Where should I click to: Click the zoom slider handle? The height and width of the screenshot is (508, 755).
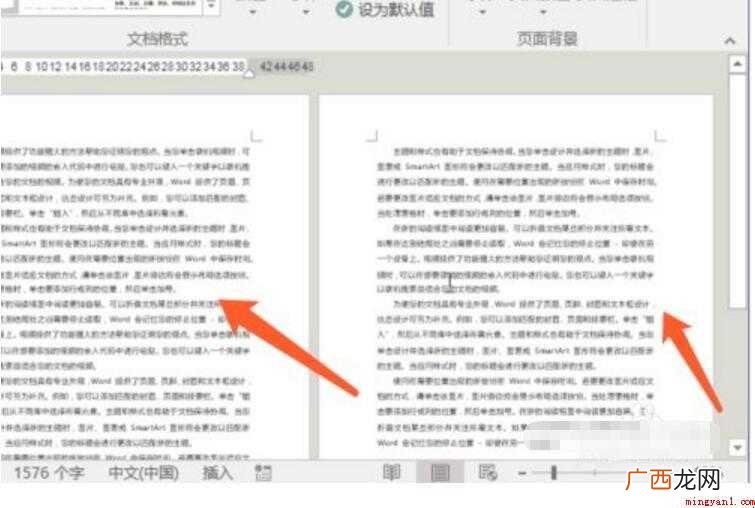554,472
